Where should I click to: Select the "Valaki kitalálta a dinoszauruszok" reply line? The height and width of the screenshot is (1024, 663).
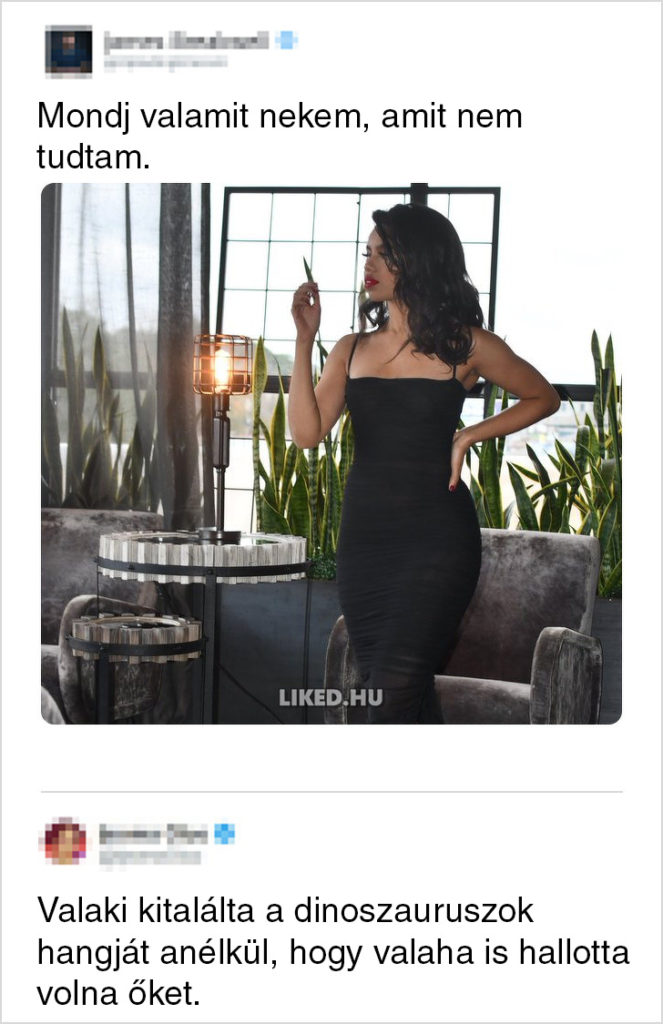tap(285, 911)
